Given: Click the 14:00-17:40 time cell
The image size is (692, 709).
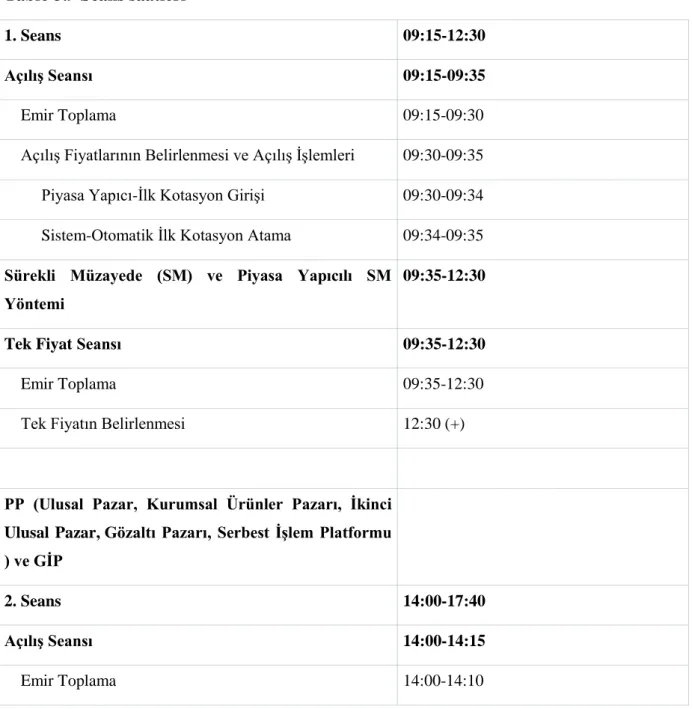Looking at the screenshot, I should tap(444, 601).
